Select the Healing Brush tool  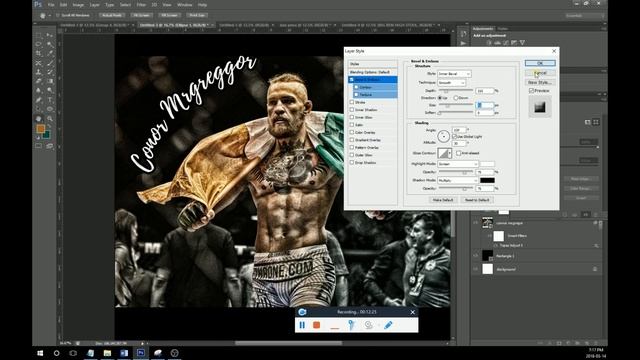tap(39, 63)
